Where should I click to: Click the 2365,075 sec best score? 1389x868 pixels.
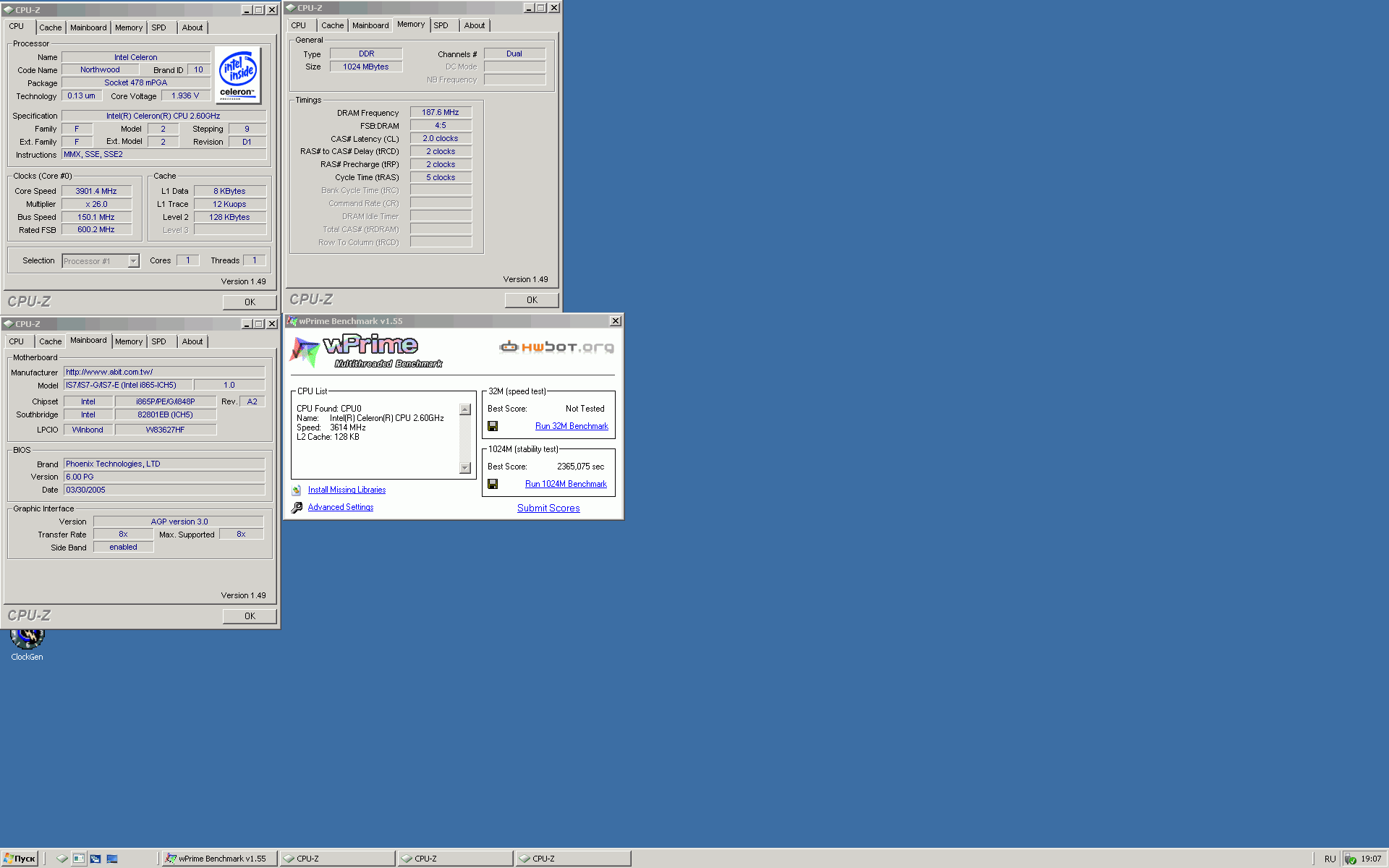(x=580, y=467)
